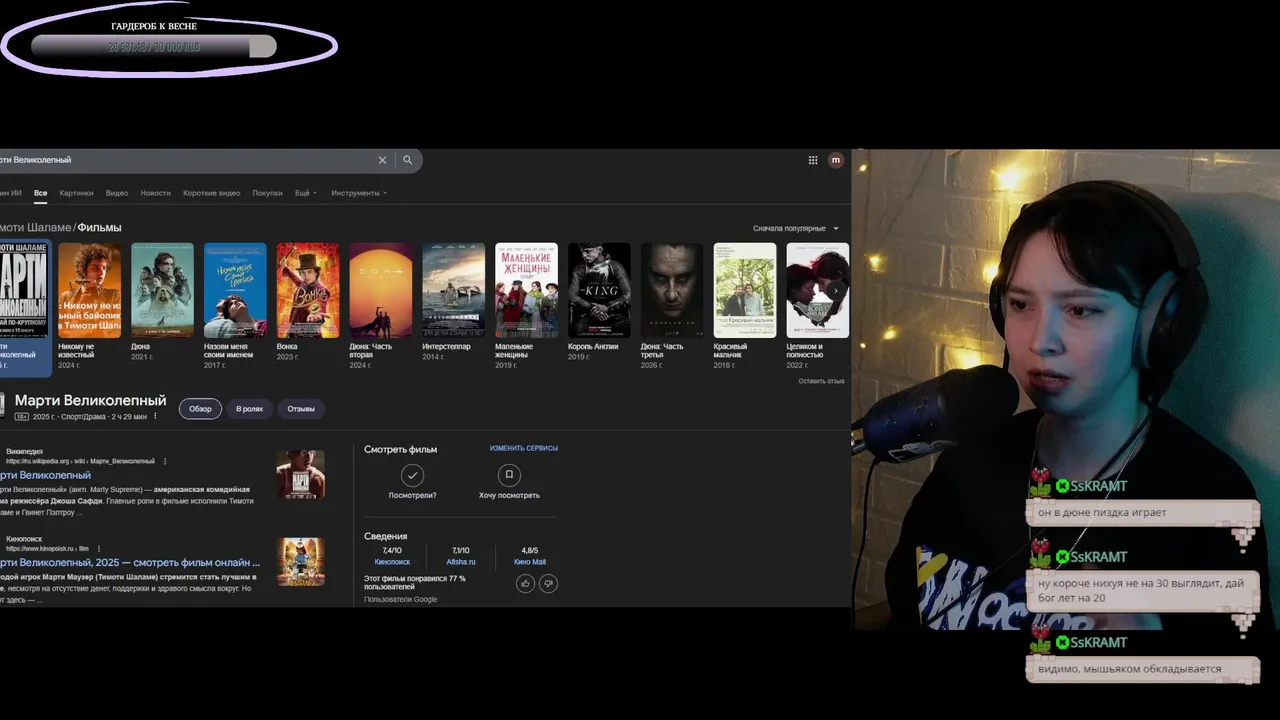Open the three-dot menu on the Википедия result
Screen dimensions: 1280x720
click(165, 461)
